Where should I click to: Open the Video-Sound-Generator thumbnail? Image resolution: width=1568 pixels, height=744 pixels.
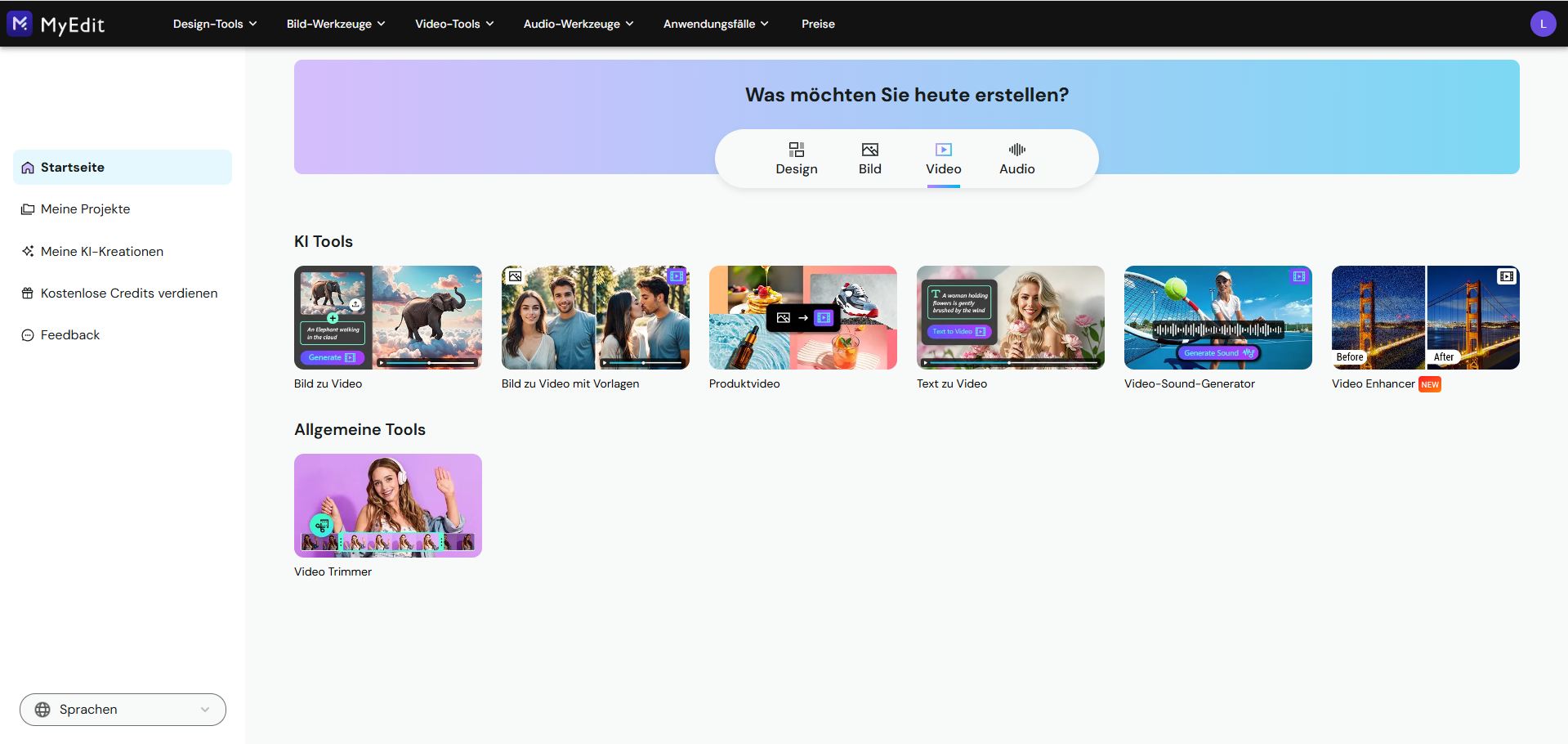click(x=1218, y=317)
